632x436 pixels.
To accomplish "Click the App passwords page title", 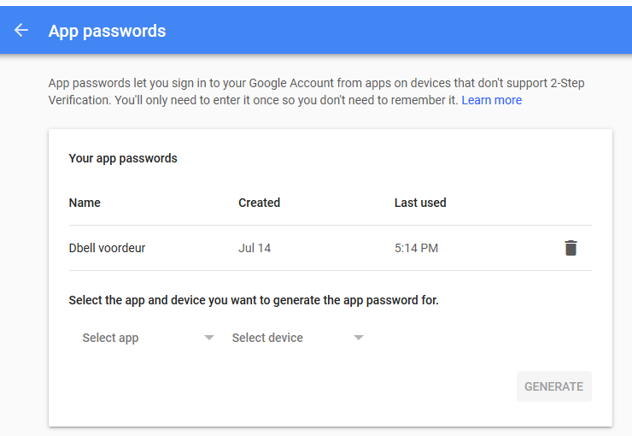I will (107, 31).
